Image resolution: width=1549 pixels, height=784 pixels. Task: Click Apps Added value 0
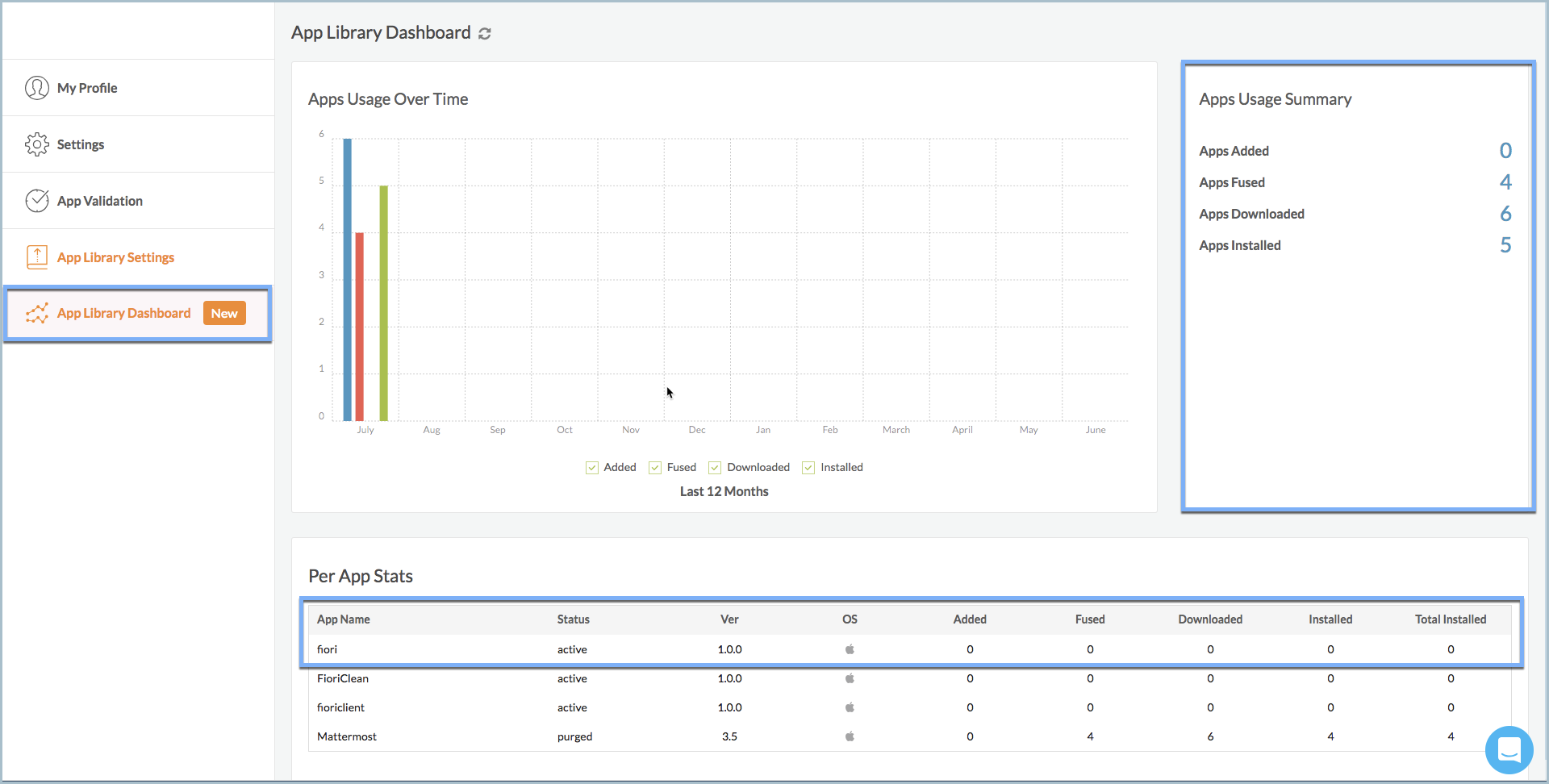click(1505, 151)
